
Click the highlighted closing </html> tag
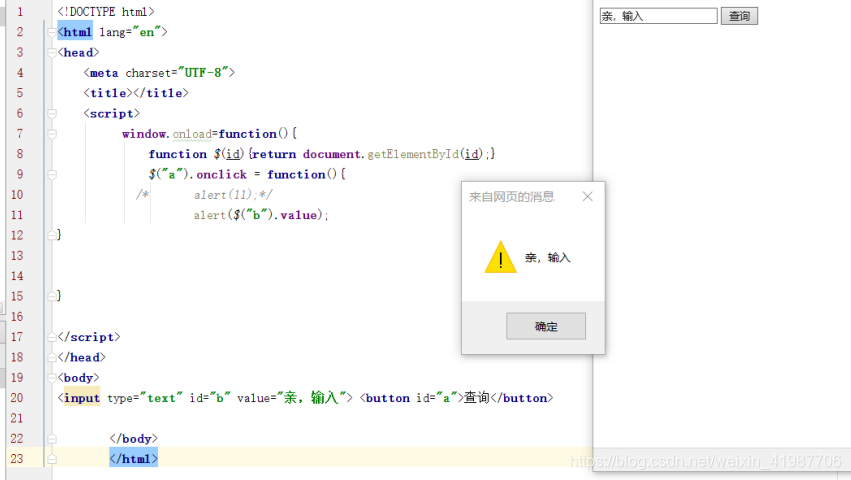click(x=134, y=459)
